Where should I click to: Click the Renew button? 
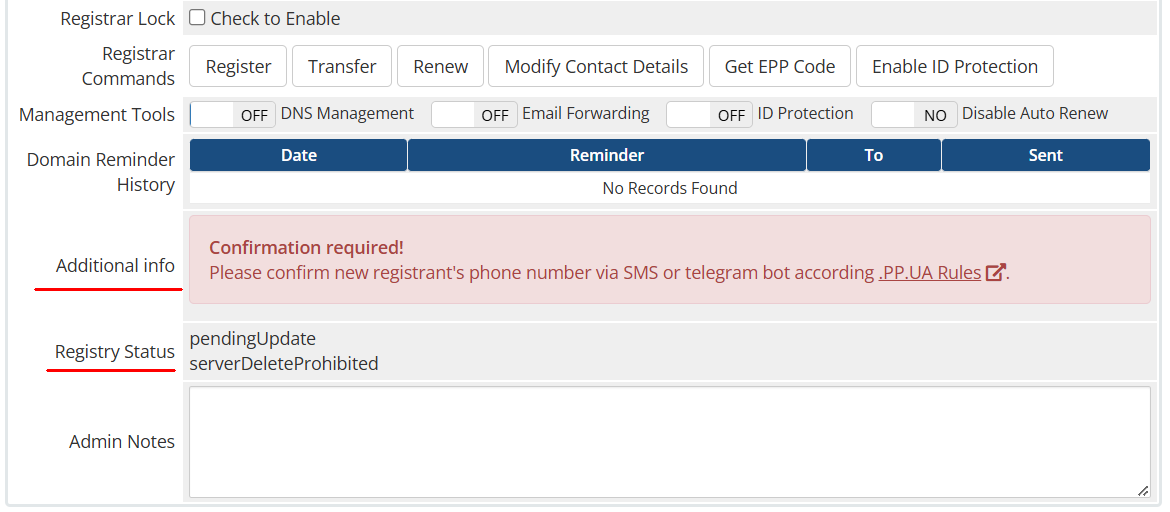[x=440, y=66]
